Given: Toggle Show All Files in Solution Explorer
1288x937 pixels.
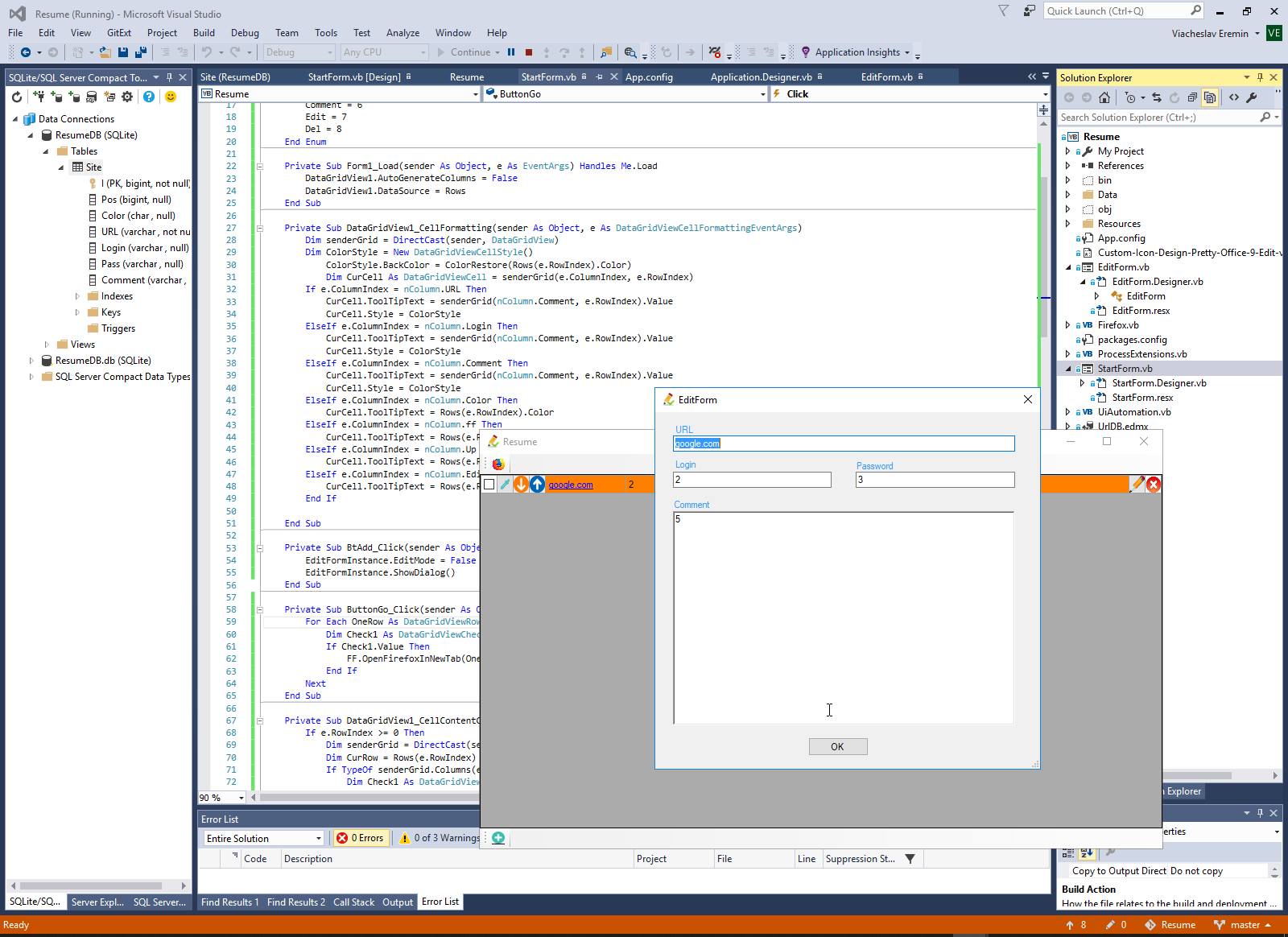Looking at the screenshot, I should point(1209,97).
